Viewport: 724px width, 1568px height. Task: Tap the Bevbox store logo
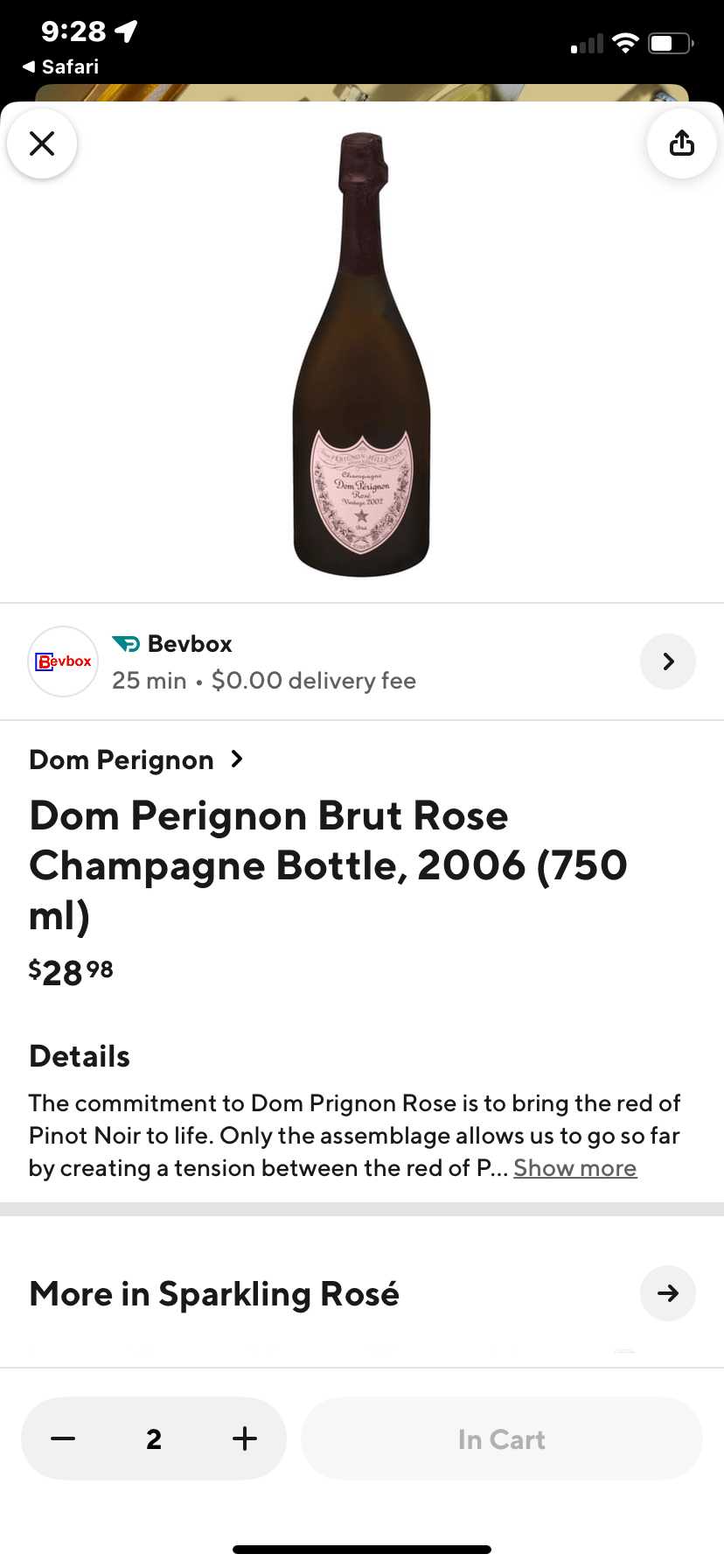63,661
